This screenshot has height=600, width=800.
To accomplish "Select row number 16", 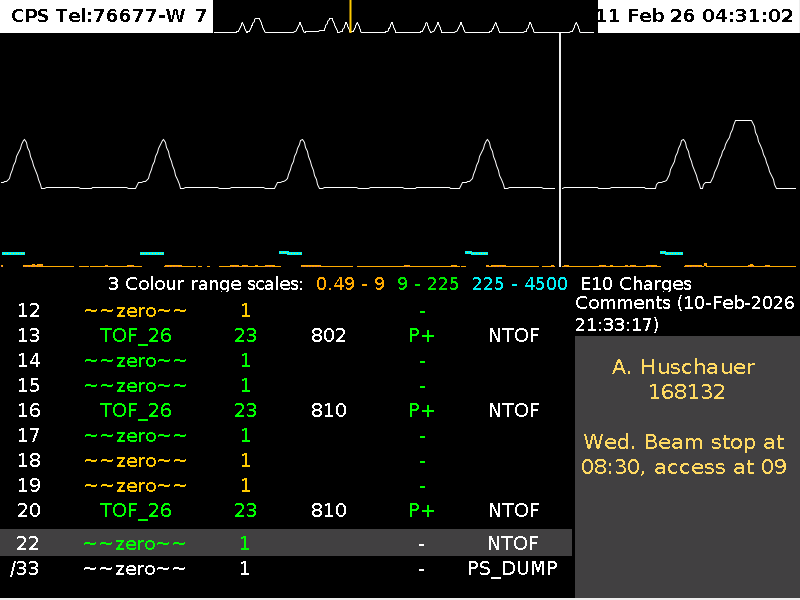I will pyautogui.click(x=28, y=410).
